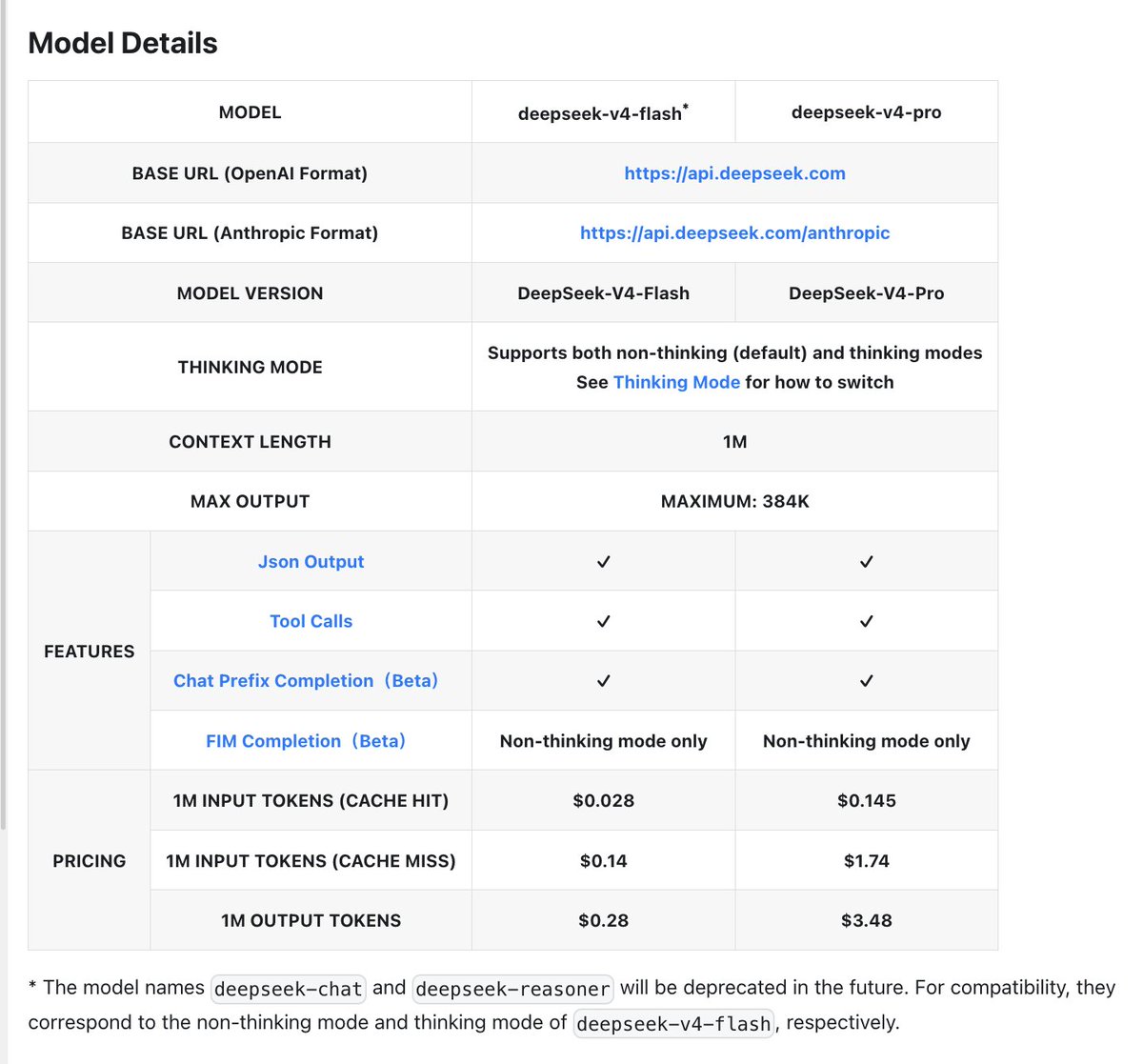Screen dimensions: 1143x1064
Task: Select the CONTEXT LENGTH 1M cell
Action: (734, 441)
